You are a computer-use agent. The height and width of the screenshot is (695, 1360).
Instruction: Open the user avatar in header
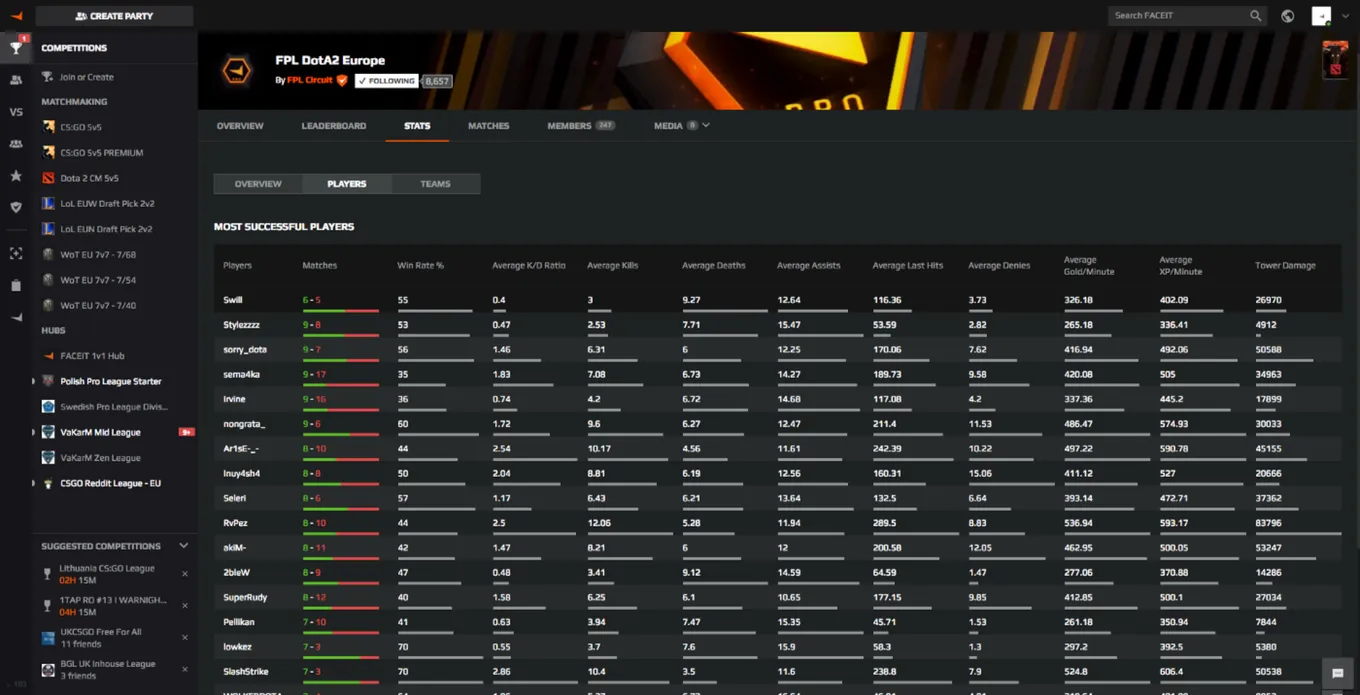[1321, 15]
